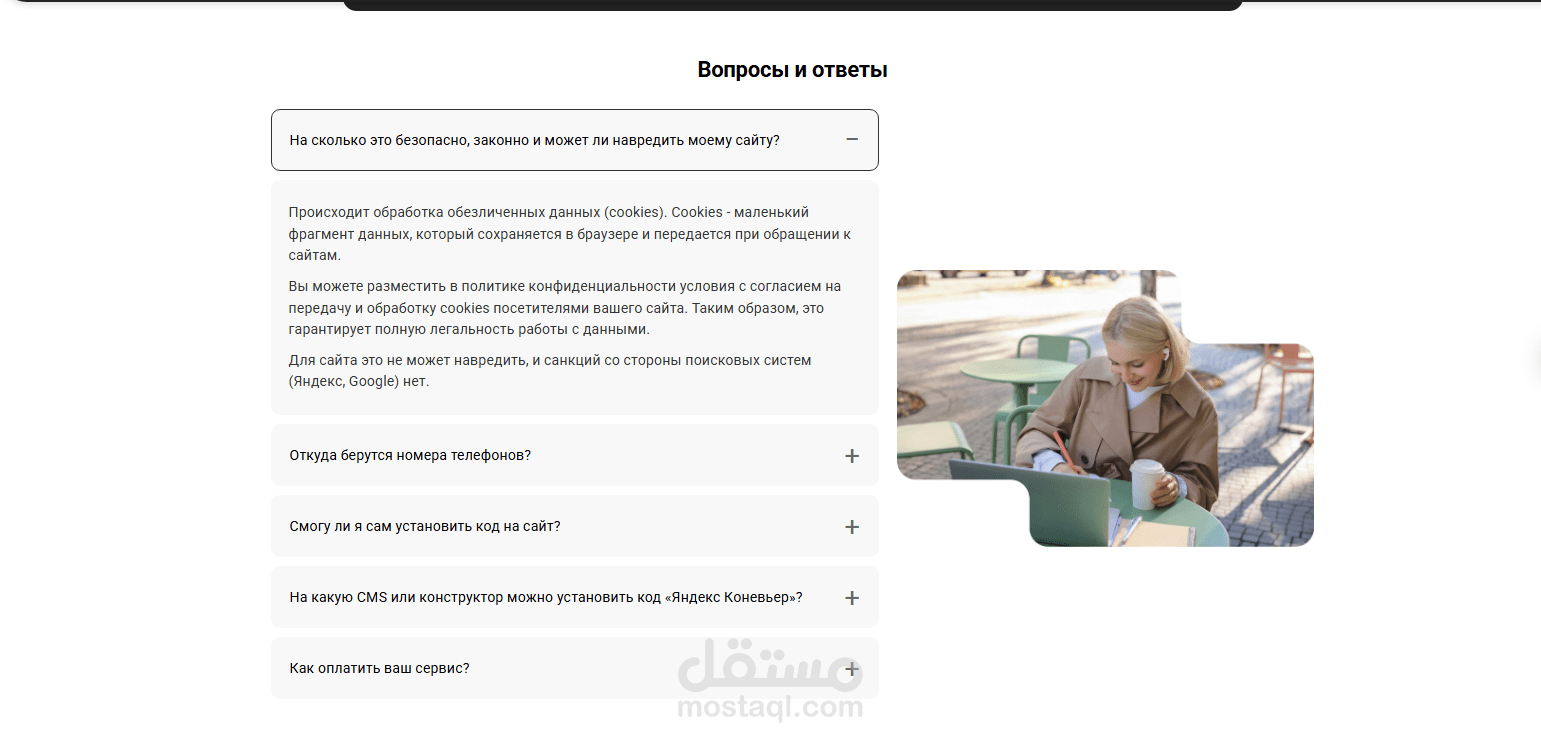Expand 'Откуда берутся номера телефонов?' question
The image size is (1541, 738).
pos(575,455)
